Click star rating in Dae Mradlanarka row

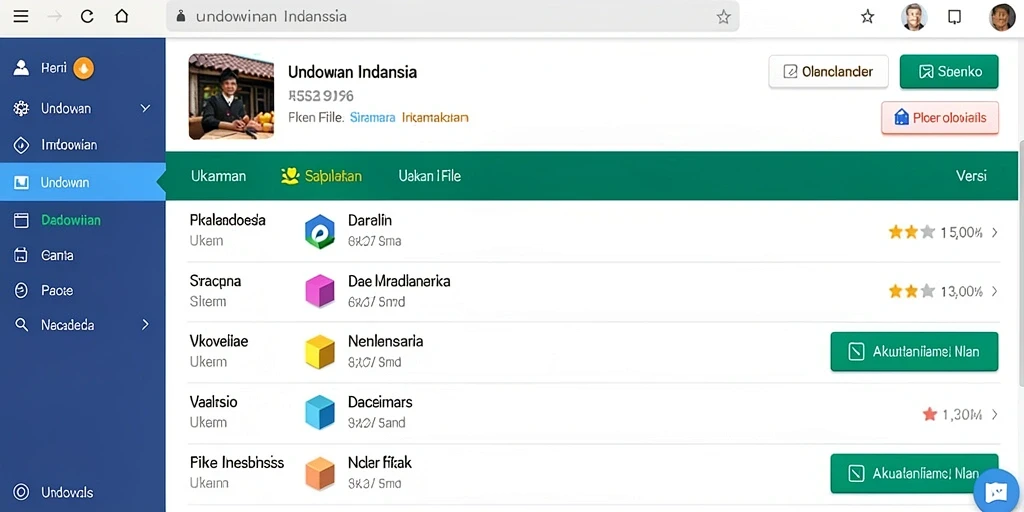point(912,291)
